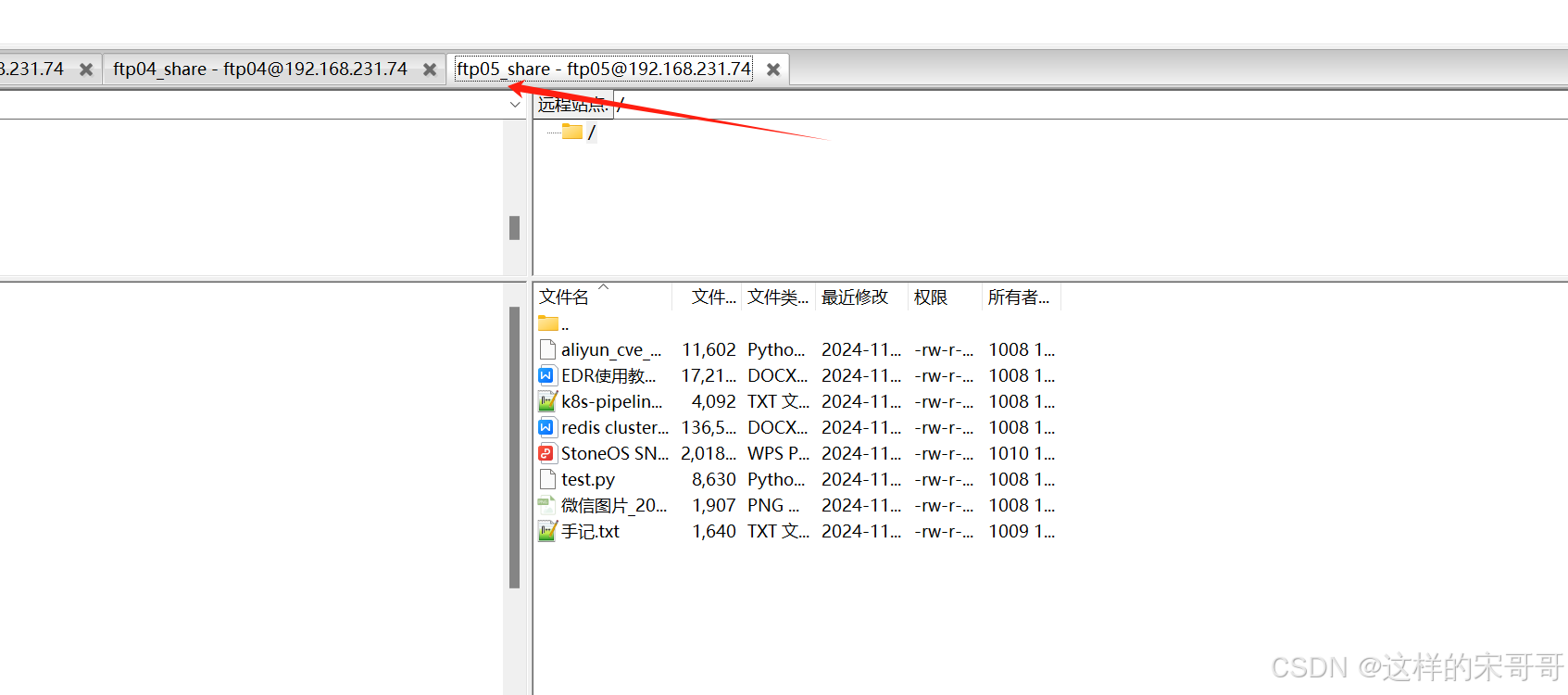The image size is (1568, 695).
Task: Select file name 微信图片_20...
Action: coord(614,506)
